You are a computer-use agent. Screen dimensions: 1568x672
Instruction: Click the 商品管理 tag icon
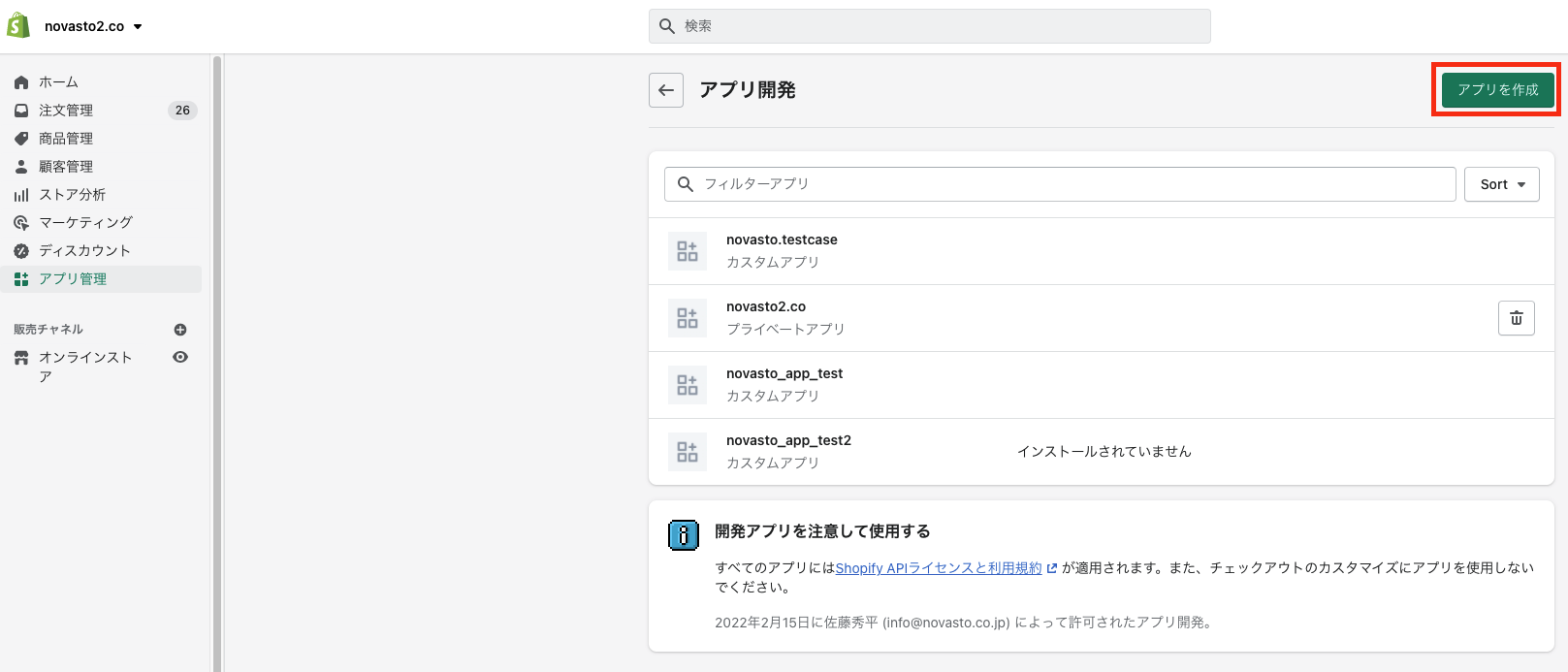tap(21, 139)
